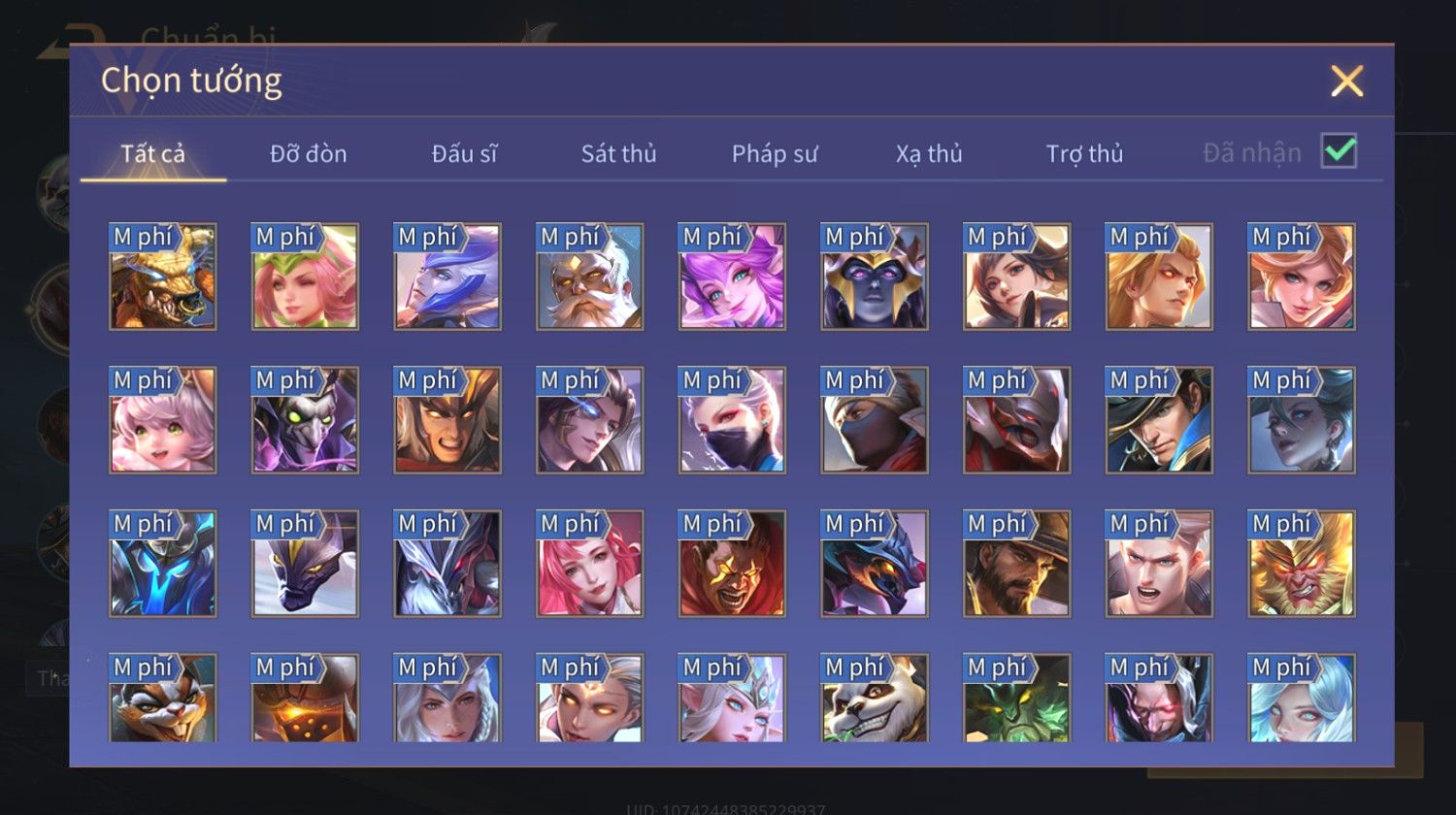
Task: Choose the pink-haired girl with green eyes
Action: click(162, 420)
